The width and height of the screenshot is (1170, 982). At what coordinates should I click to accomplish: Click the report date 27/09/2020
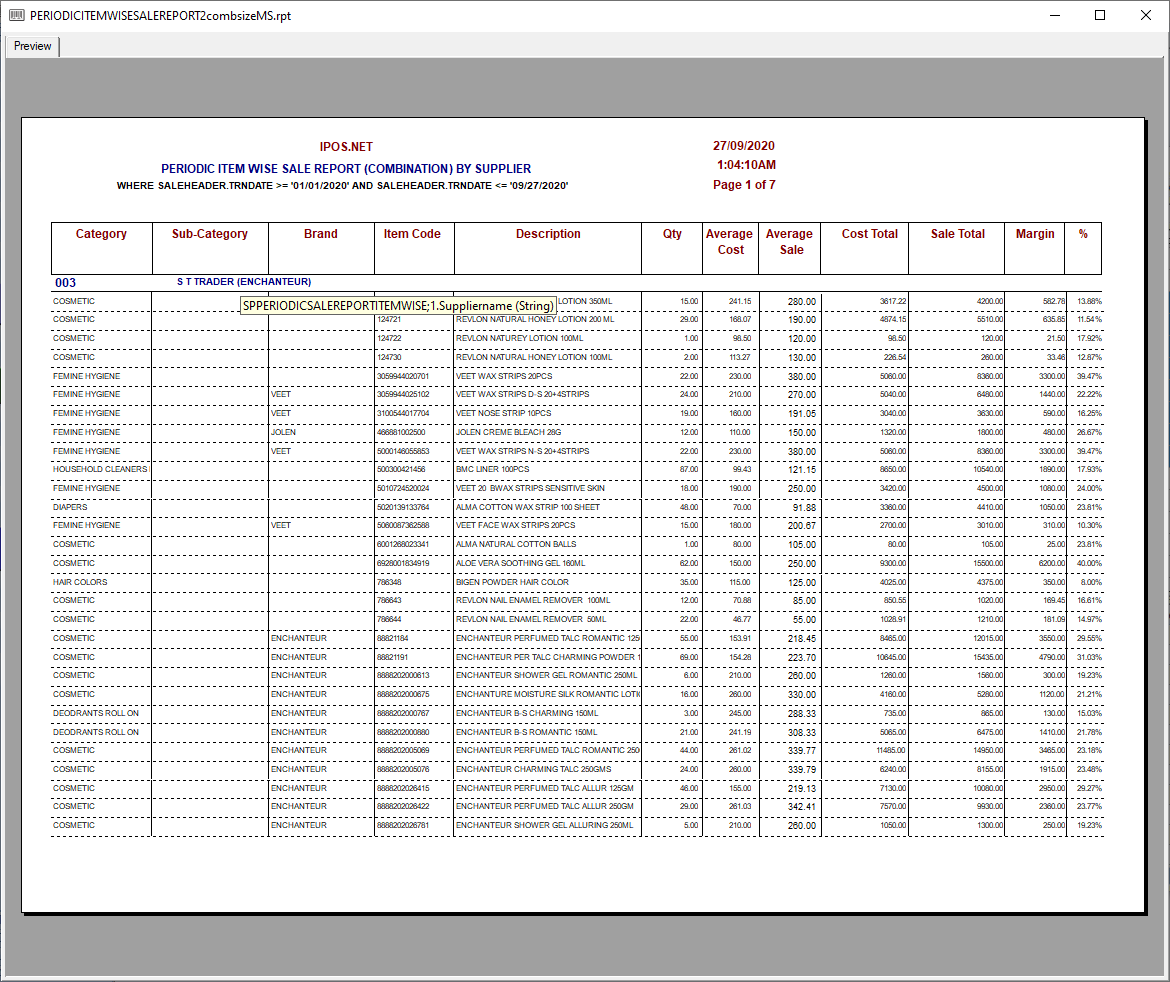[744, 146]
